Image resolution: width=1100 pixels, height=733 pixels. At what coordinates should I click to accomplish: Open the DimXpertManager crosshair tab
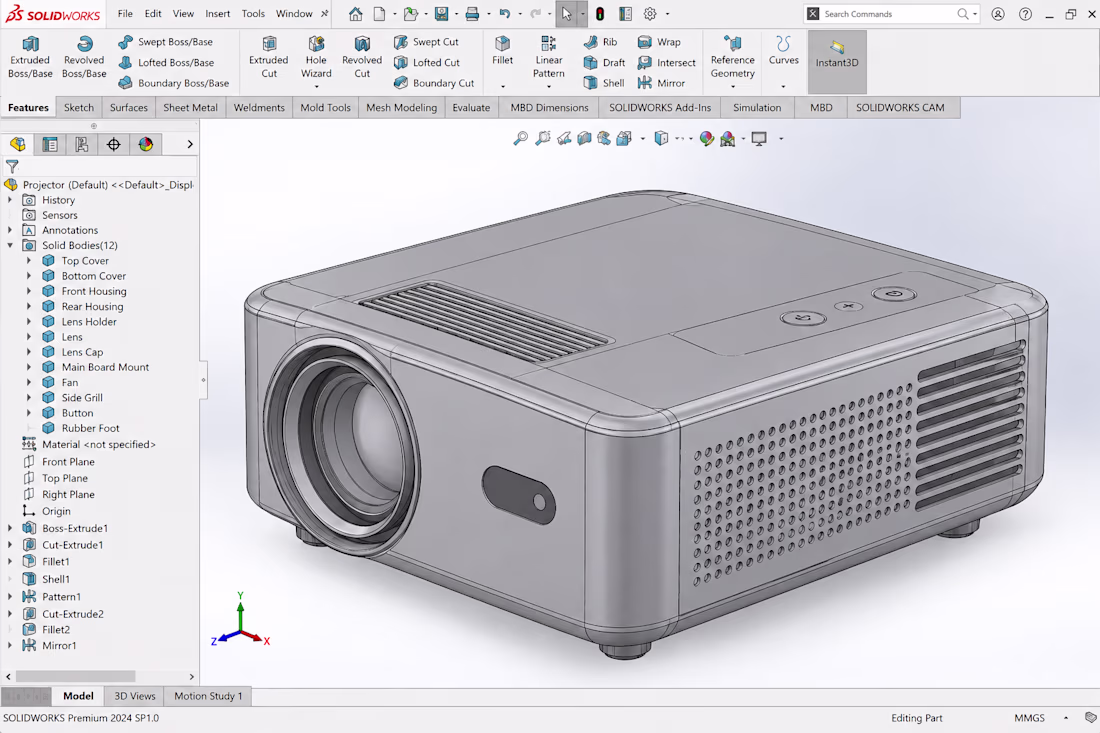tap(114, 144)
